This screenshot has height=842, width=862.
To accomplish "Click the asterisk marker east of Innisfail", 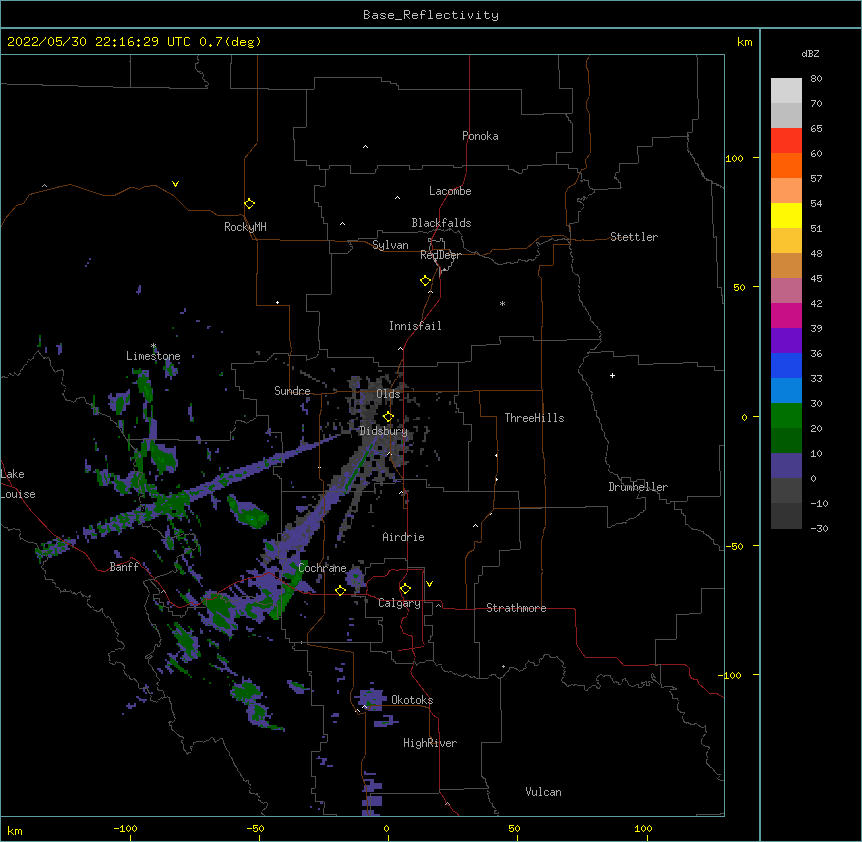I will pyautogui.click(x=502, y=303).
